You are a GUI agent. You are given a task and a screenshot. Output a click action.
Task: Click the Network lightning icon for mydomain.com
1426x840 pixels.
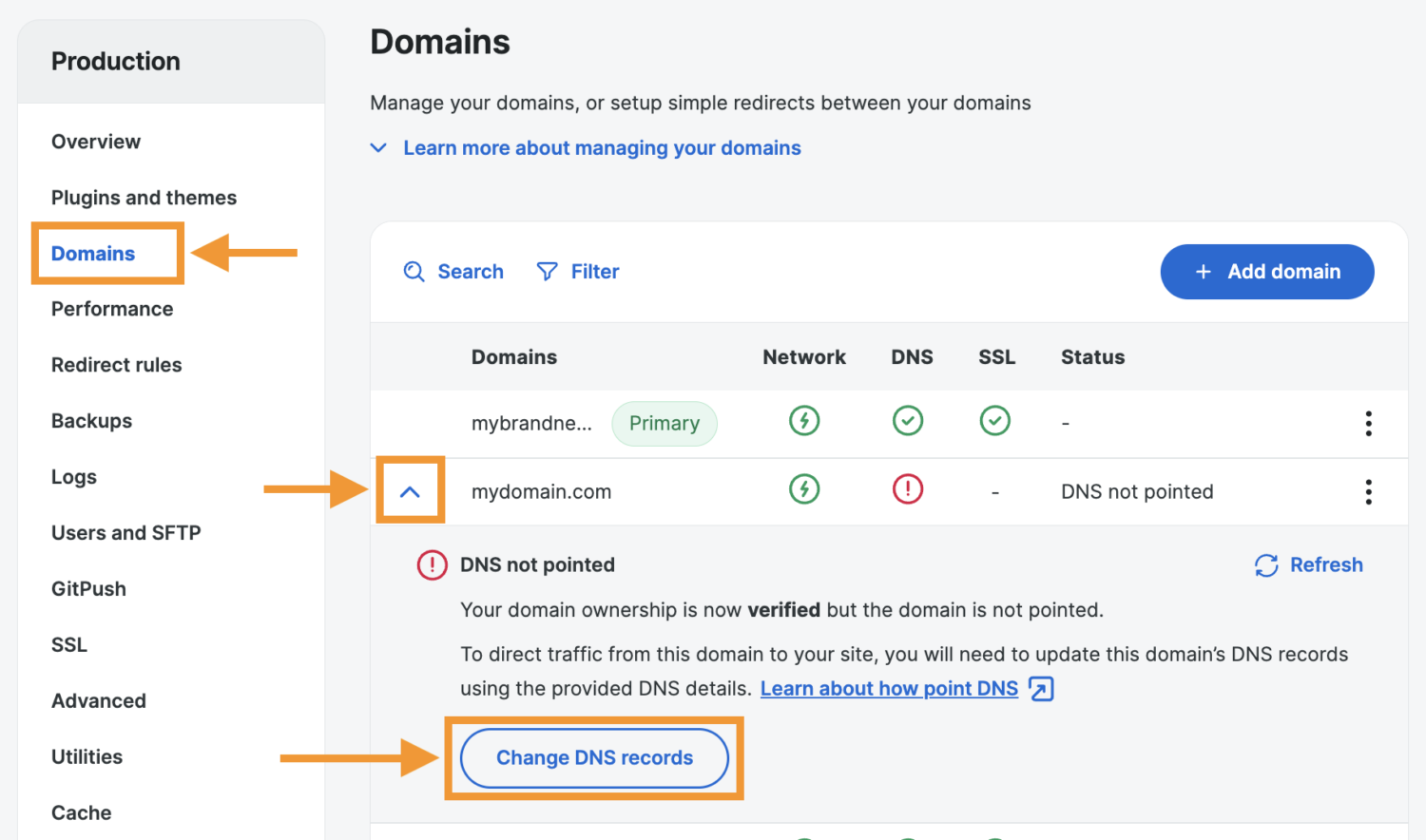click(x=804, y=489)
